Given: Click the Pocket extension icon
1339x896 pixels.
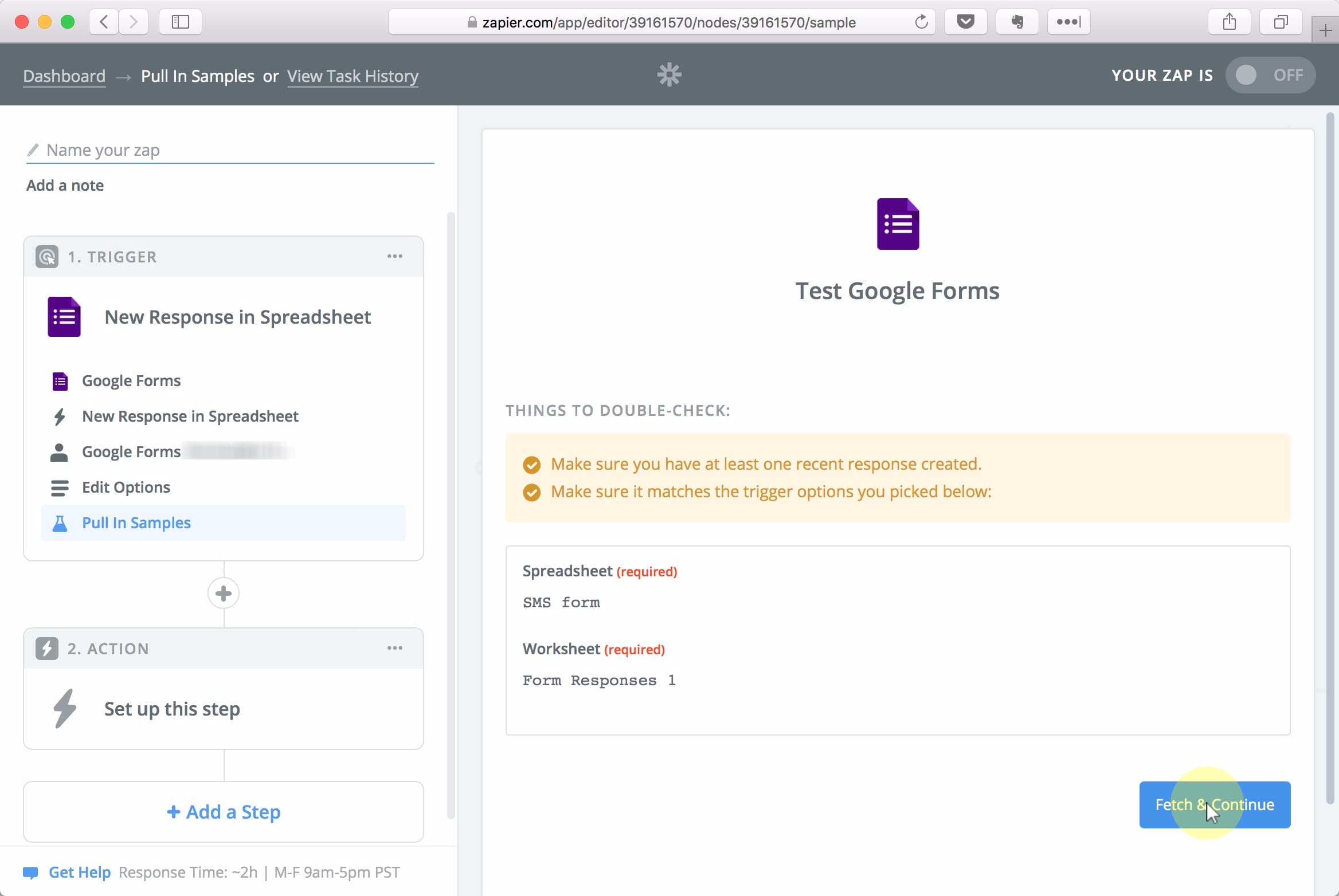Looking at the screenshot, I should [x=965, y=22].
